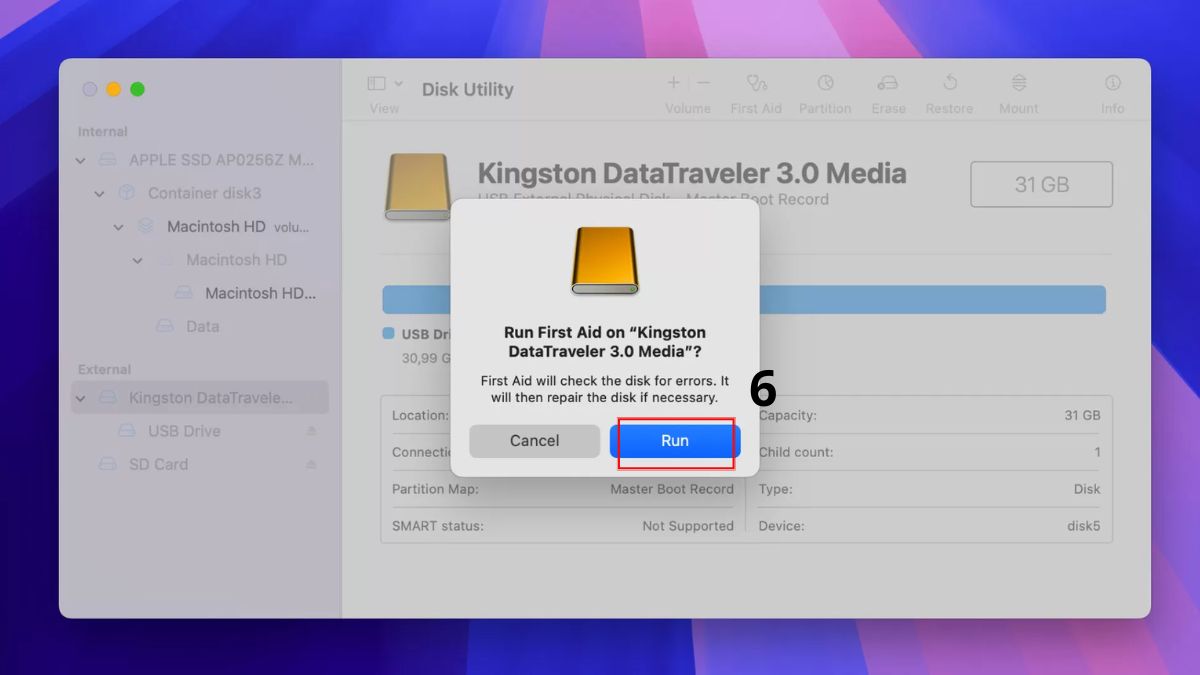Click the orange drive icon in dialog
The height and width of the screenshot is (675, 1200).
point(604,260)
